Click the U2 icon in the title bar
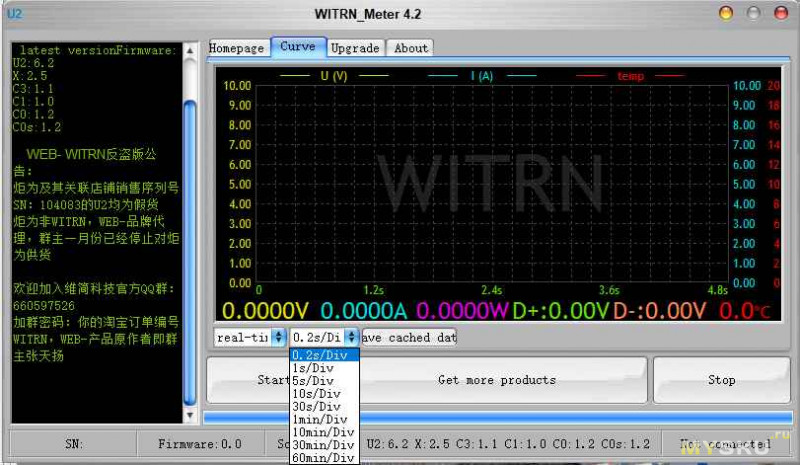The width and height of the screenshot is (800, 465). click(x=15, y=13)
